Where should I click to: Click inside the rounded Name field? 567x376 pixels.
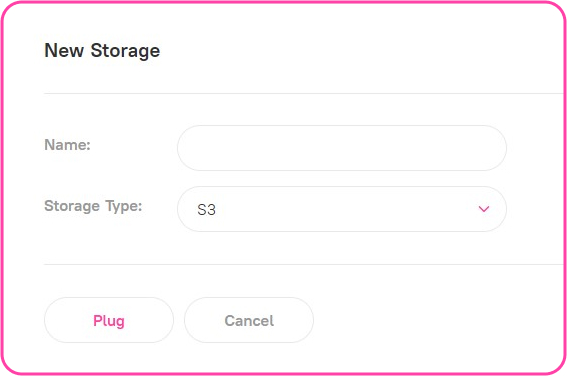tap(342, 148)
